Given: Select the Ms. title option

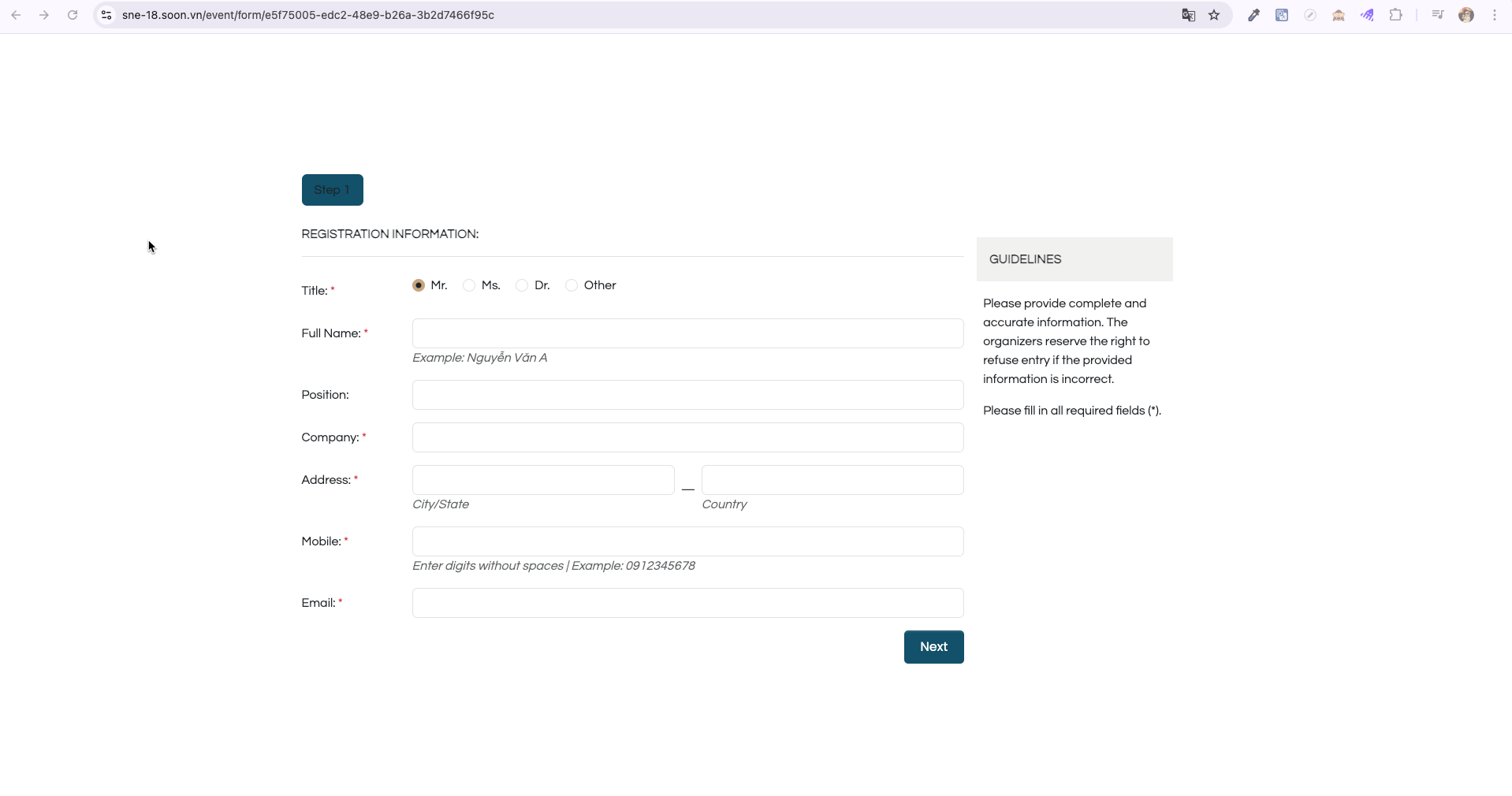Looking at the screenshot, I should pyautogui.click(x=469, y=285).
